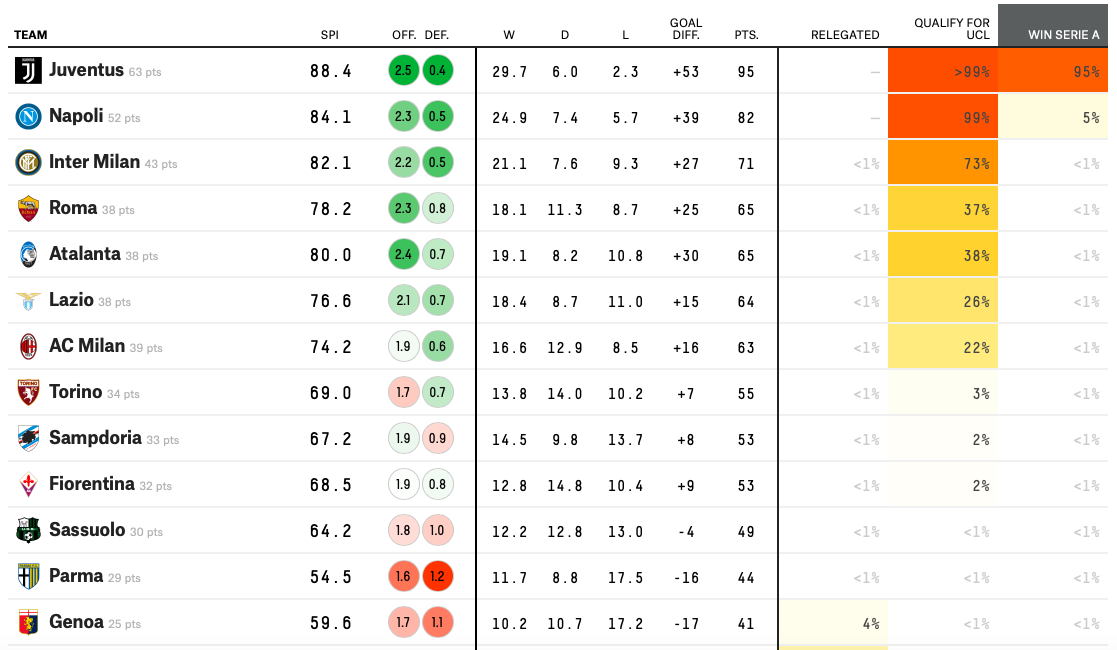Viewport: 1117px width, 650px height.
Task: Open the Fiorentina team name link
Action: [91, 484]
